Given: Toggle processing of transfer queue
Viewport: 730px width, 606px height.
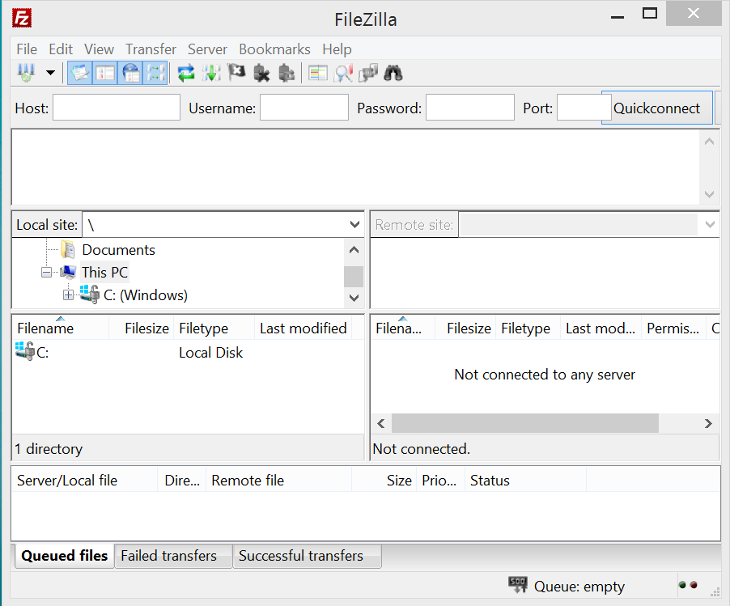Looking at the screenshot, I should click(x=211, y=73).
